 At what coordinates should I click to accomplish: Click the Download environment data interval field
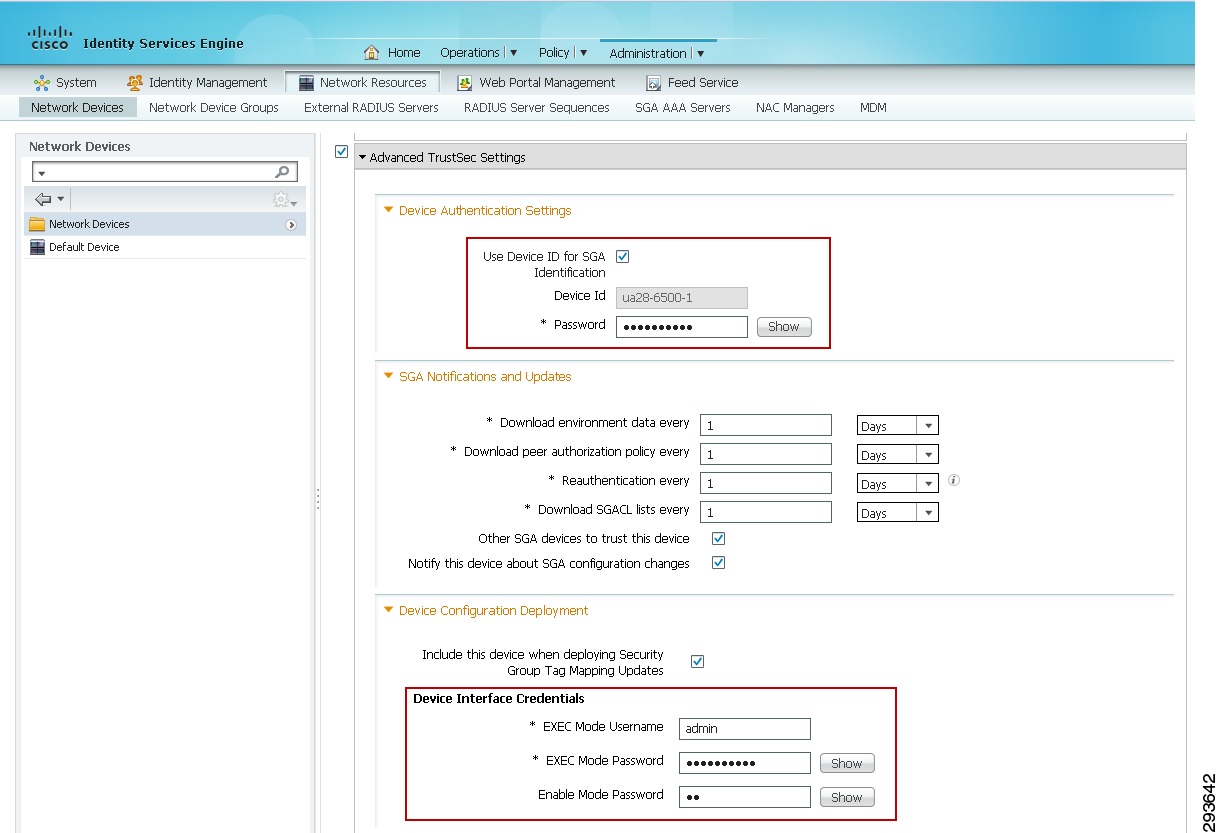766,426
